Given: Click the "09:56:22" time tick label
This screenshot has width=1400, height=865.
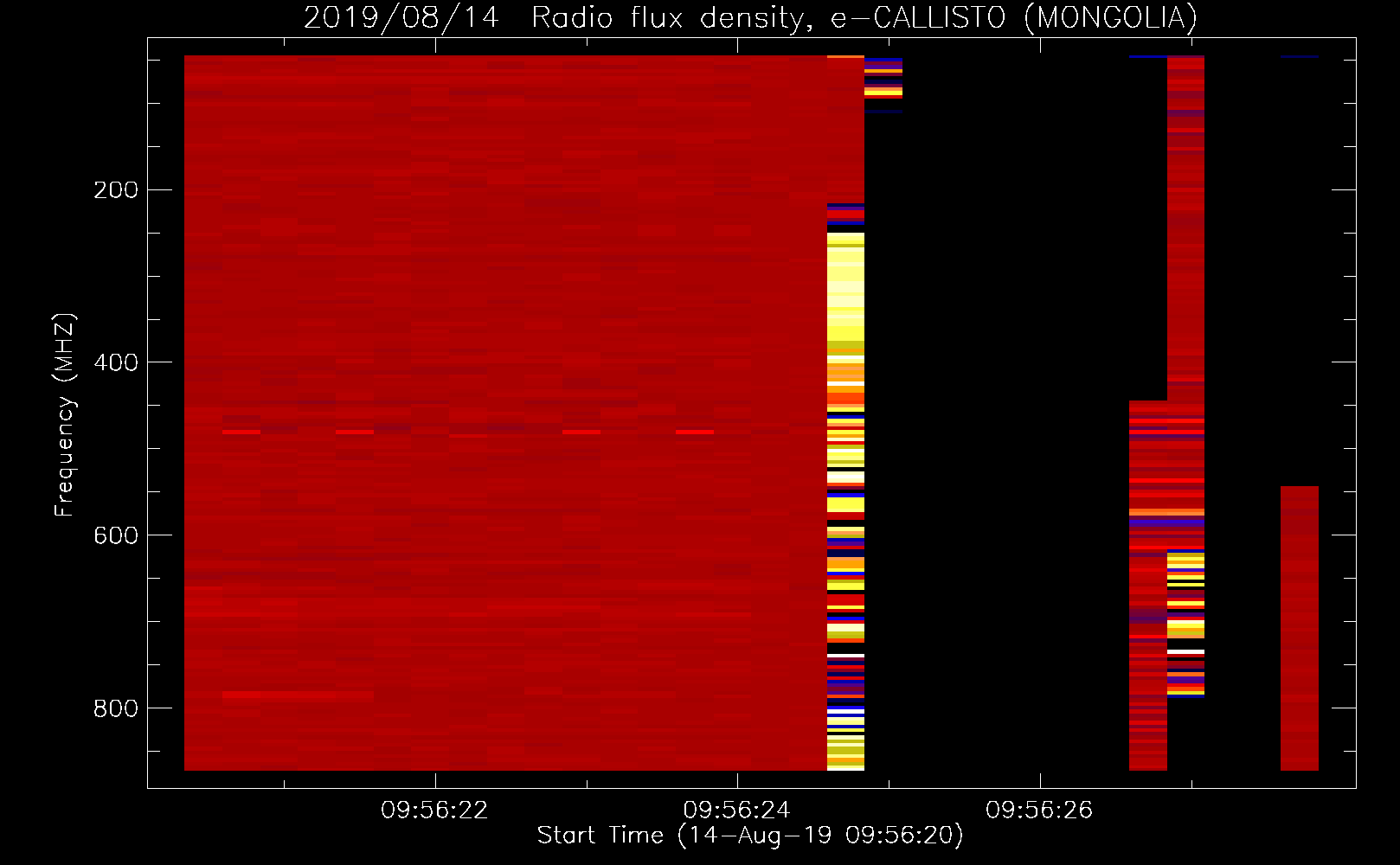Looking at the screenshot, I should click(434, 811).
